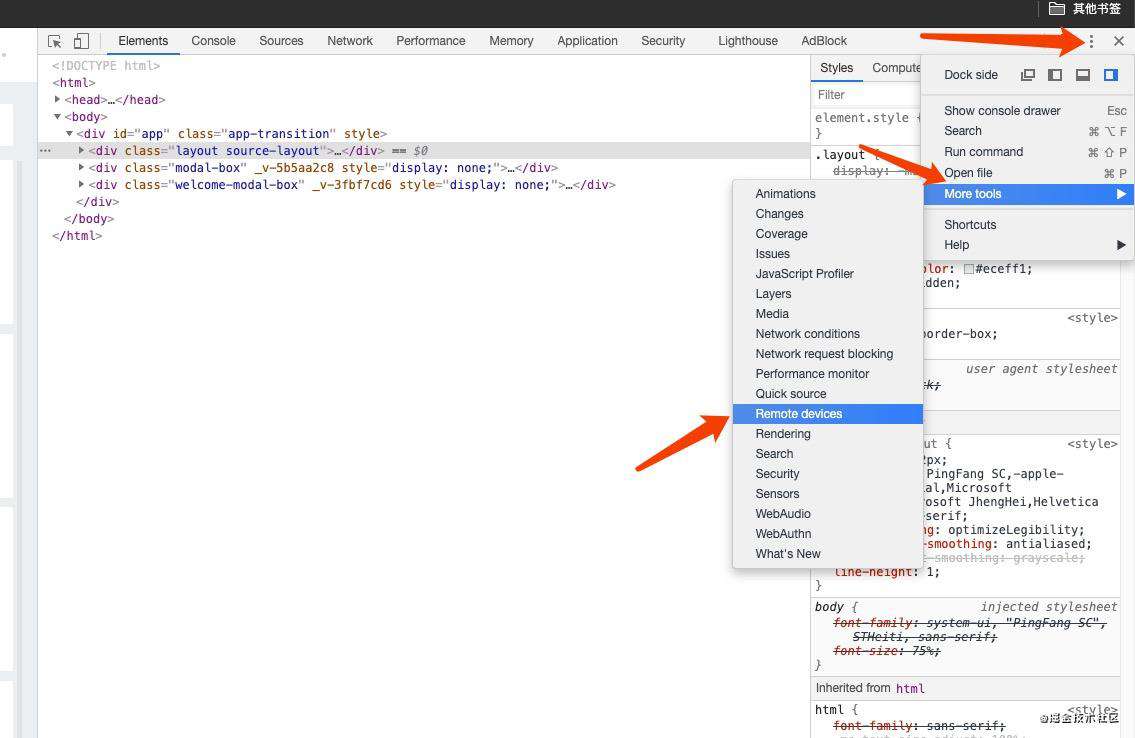
Task: Go to the Performance tab
Action: pyautogui.click(x=431, y=41)
